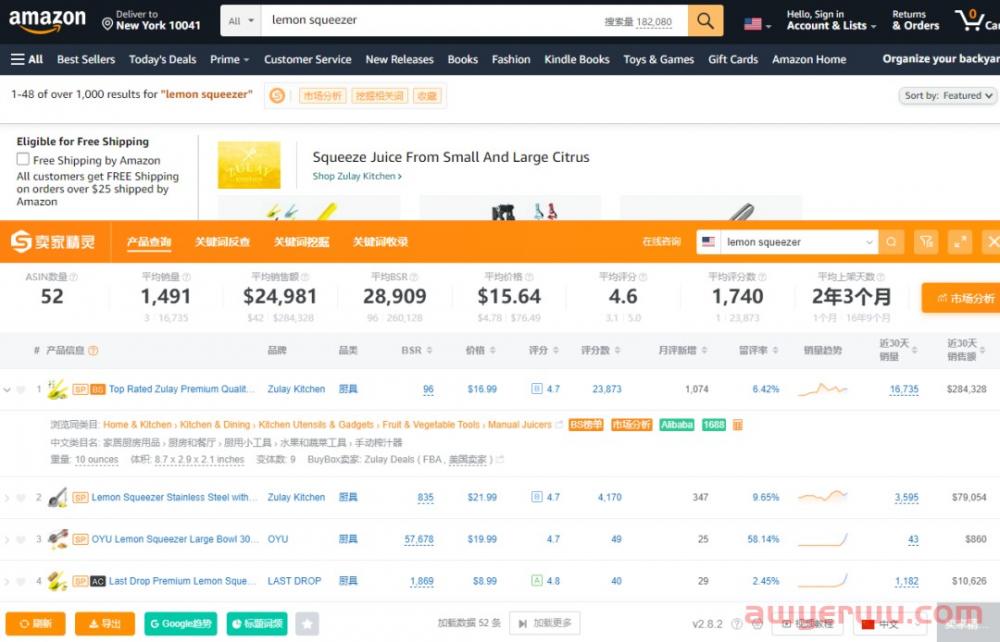Run the extension search magnifier icon
1000x642 pixels.
click(x=891, y=242)
